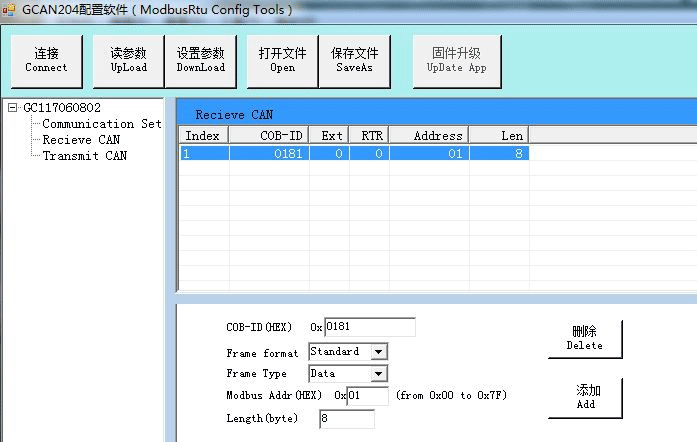Click the UpLoad read parameters button
Image resolution: width=697 pixels, height=442 pixels.
(128, 60)
